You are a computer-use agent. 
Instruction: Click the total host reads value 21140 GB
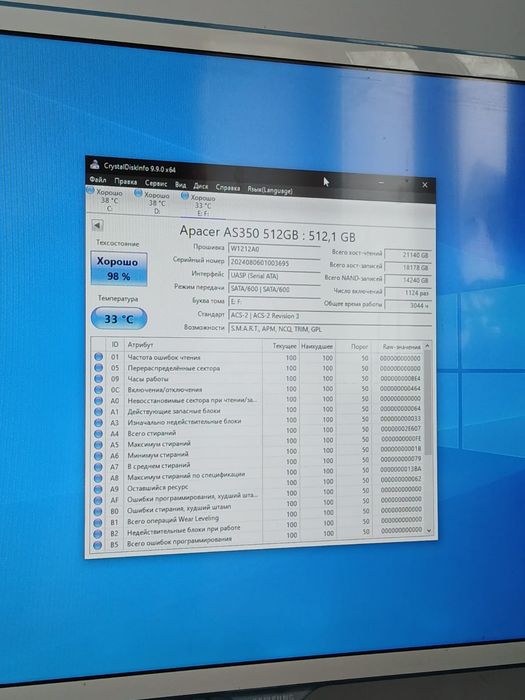click(x=408, y=255)
